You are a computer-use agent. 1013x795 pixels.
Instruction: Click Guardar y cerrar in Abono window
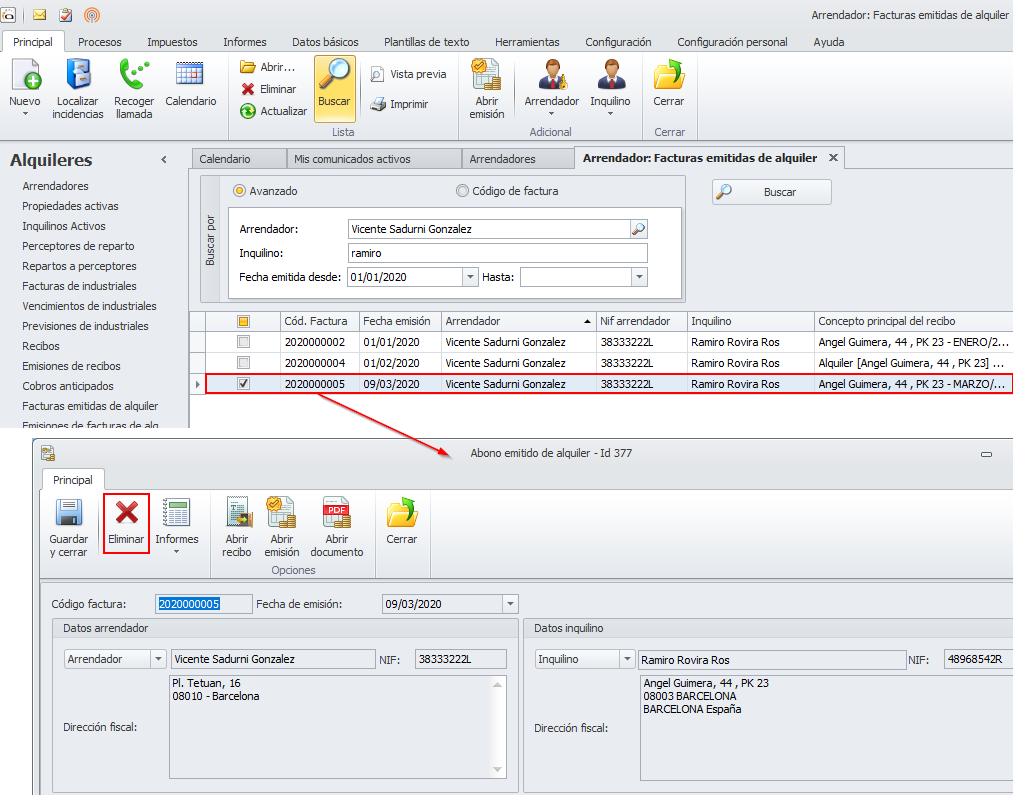68,528
